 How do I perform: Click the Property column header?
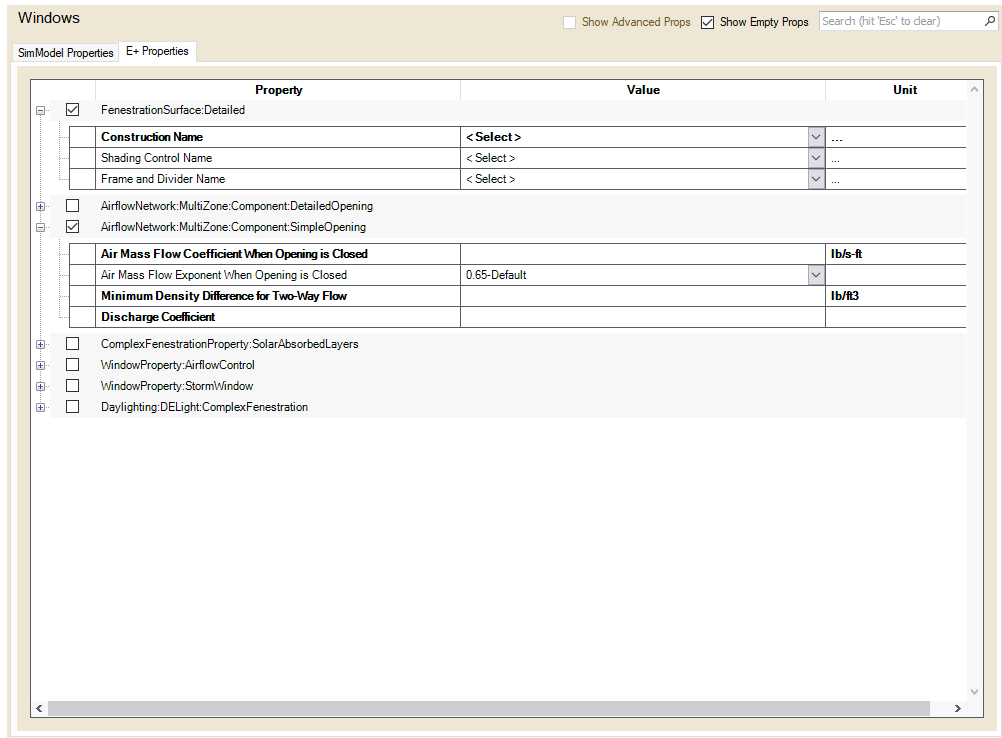(278, 90)
